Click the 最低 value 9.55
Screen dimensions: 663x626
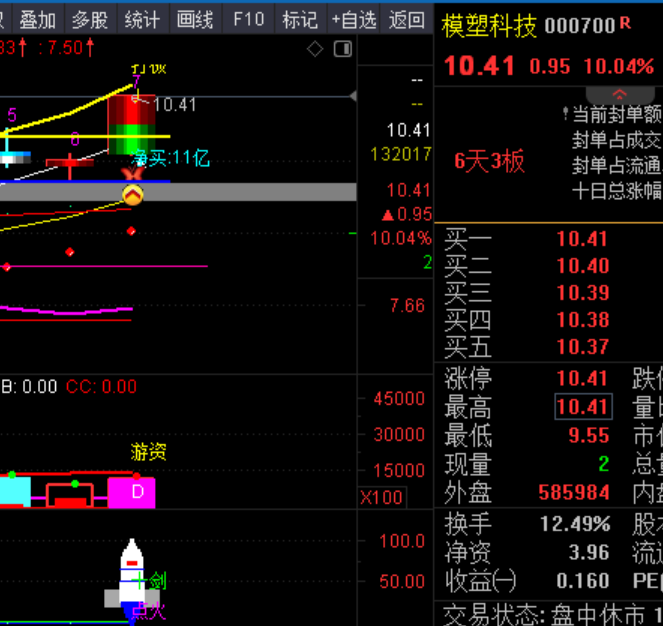589,435
